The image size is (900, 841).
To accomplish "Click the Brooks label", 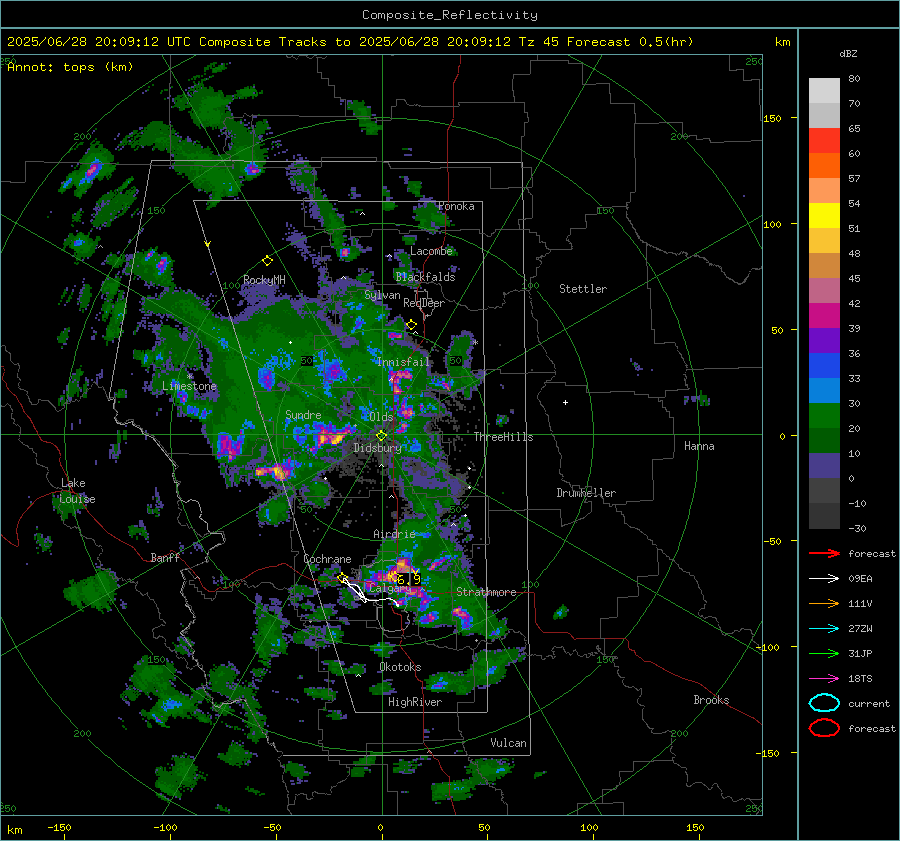I will tap(711, 700).
